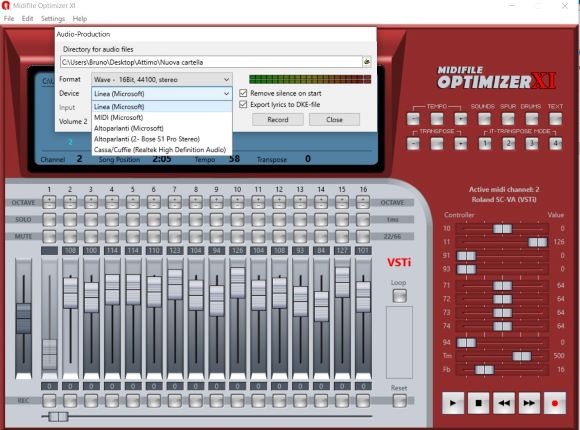Open the DRUMS function button
Screen dimensions: 580x430
(x=532, y=119)
